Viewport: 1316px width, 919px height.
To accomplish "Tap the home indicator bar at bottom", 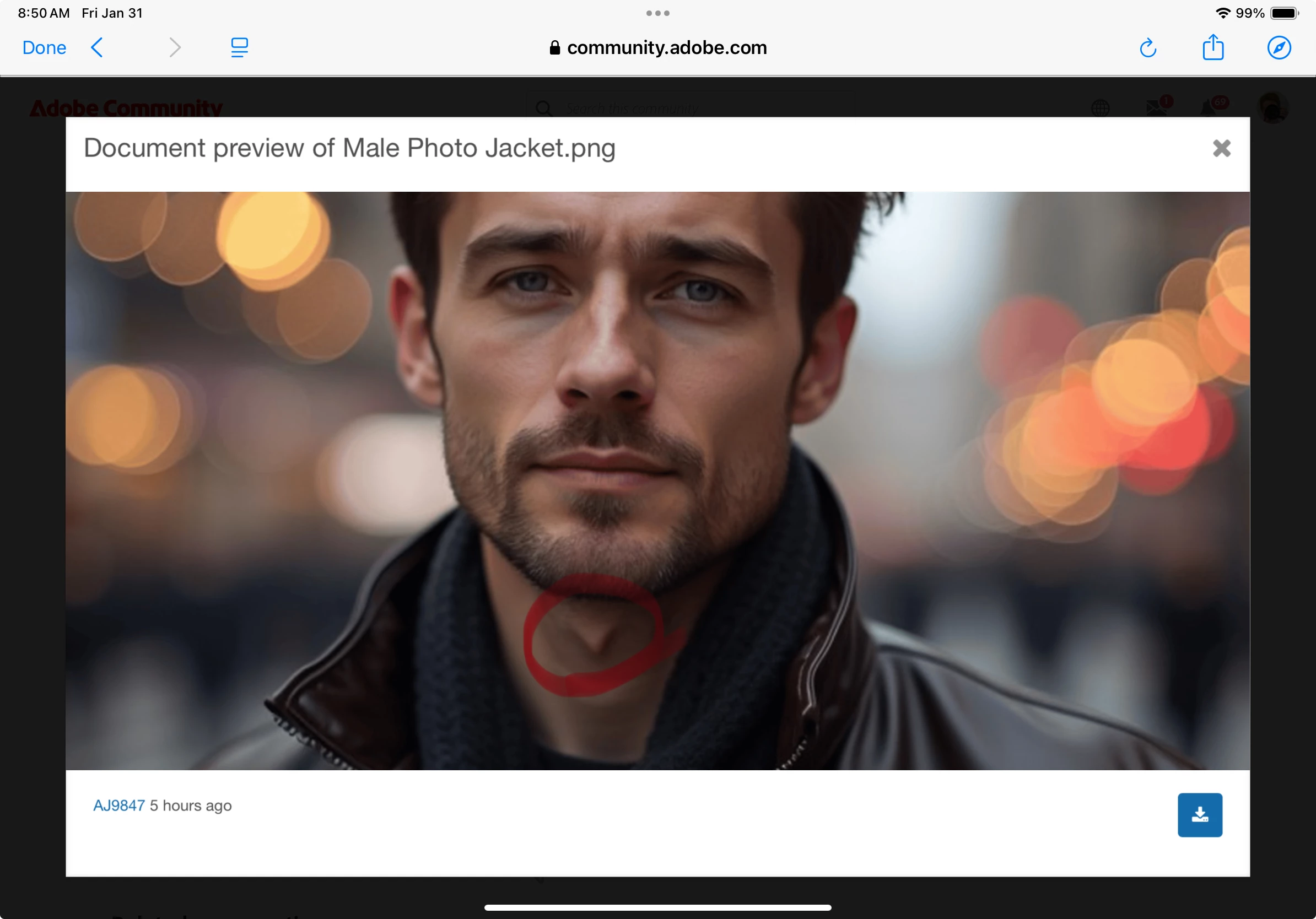I will (657, 907).
